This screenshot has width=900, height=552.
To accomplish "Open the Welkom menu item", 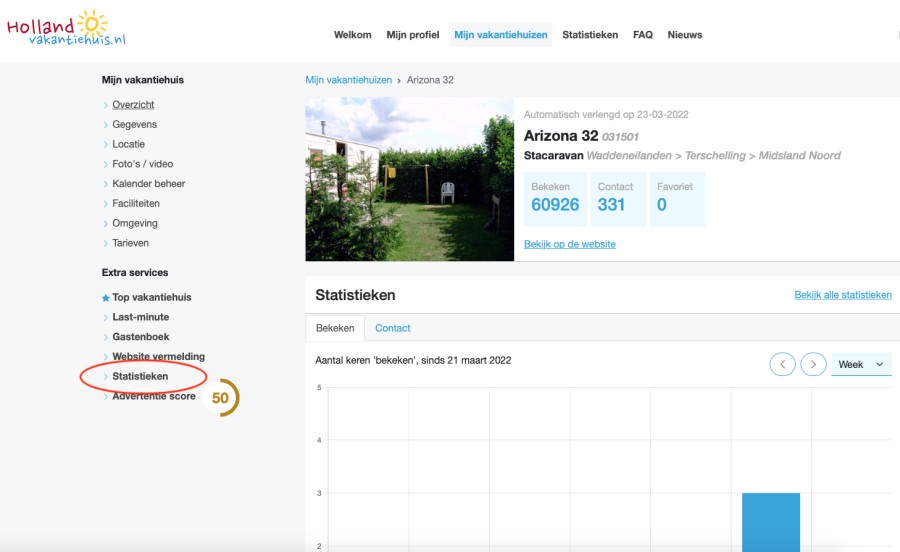I will click(352, 35).
